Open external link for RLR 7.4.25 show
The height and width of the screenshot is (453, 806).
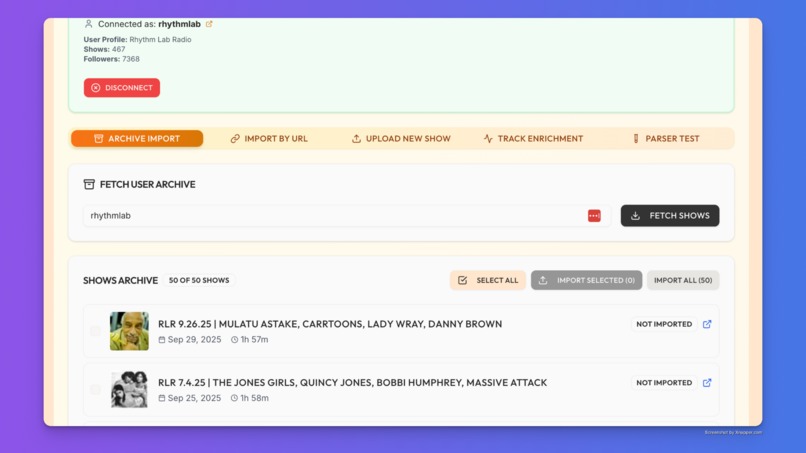(707, 383)
